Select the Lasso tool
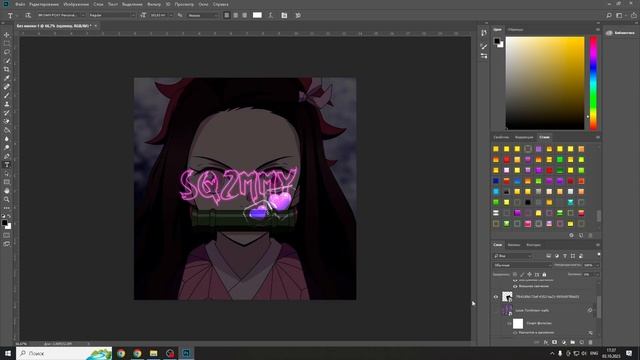The image size is (640, 360). click(x=7, y=52)
